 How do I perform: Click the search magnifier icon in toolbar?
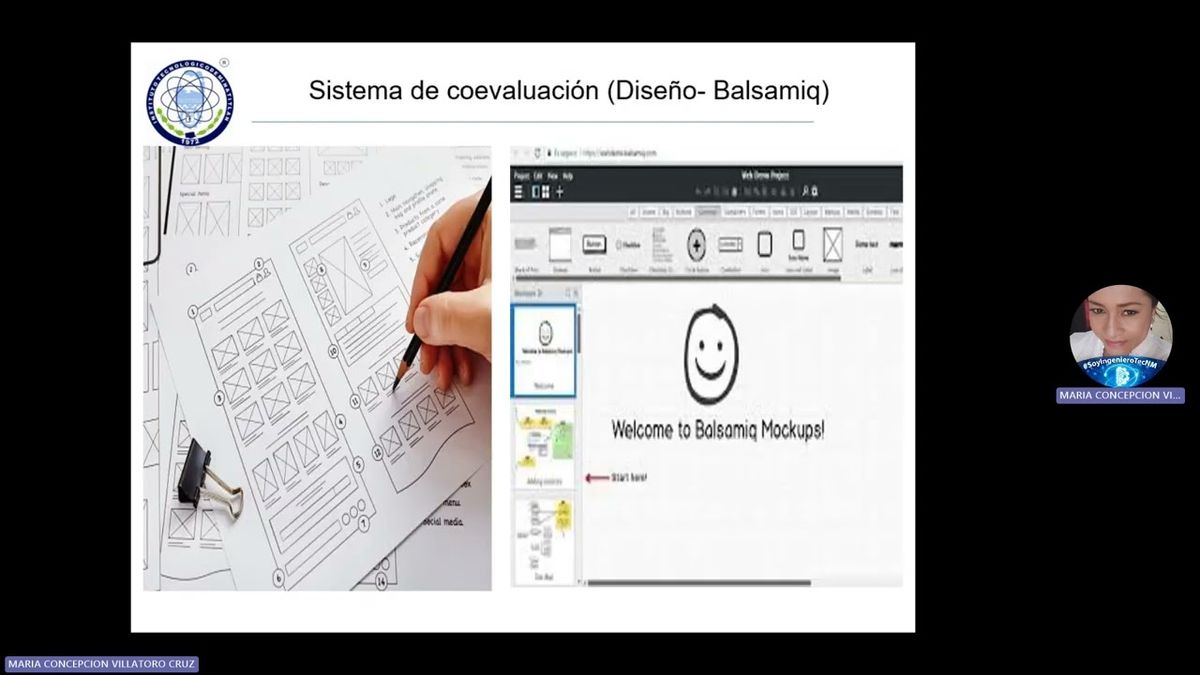point(804,191)
